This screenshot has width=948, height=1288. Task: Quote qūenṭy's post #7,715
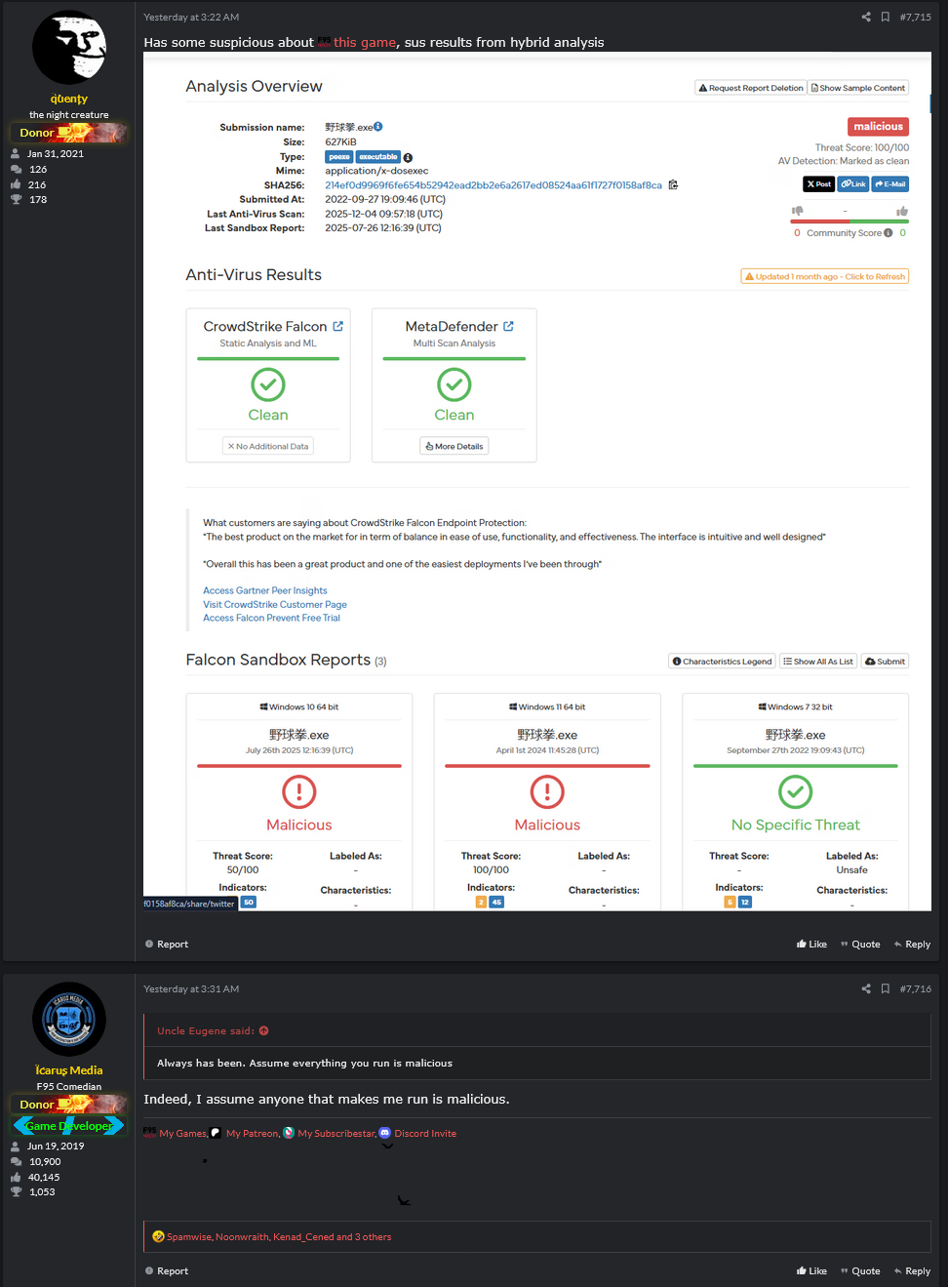pyautogui.click(x=860, y=944)
